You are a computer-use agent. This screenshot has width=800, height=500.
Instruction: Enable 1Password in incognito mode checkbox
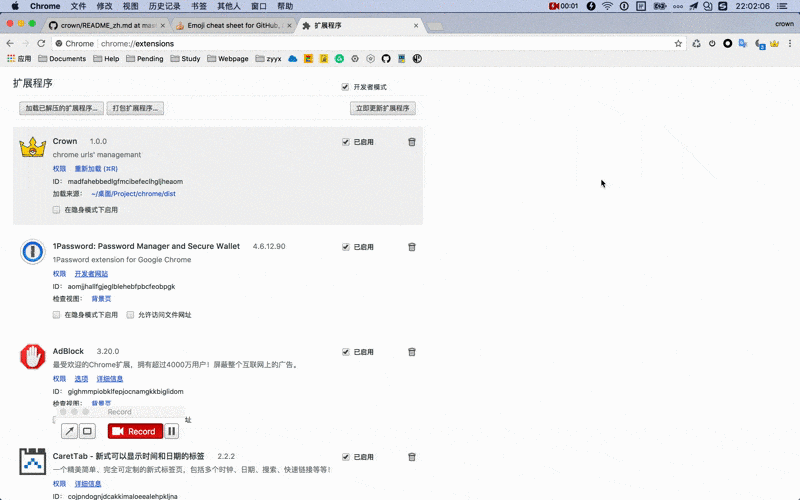click(x=56, y=315)
